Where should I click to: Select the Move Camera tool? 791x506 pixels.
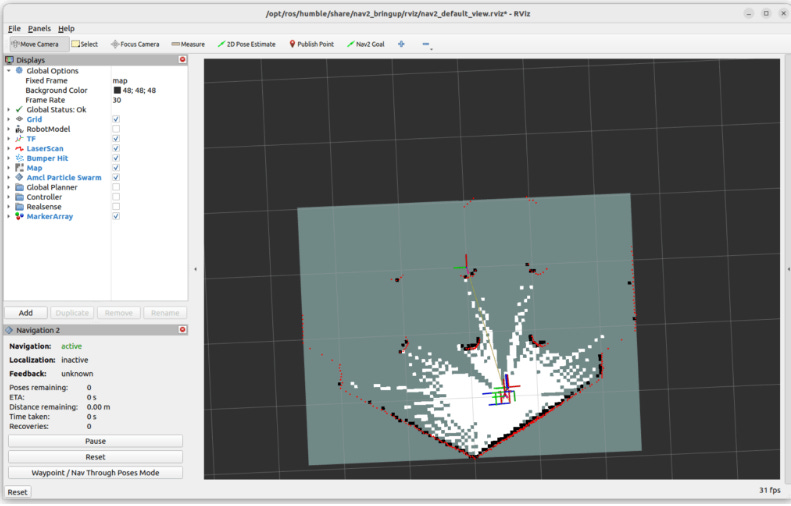point(36,44)
